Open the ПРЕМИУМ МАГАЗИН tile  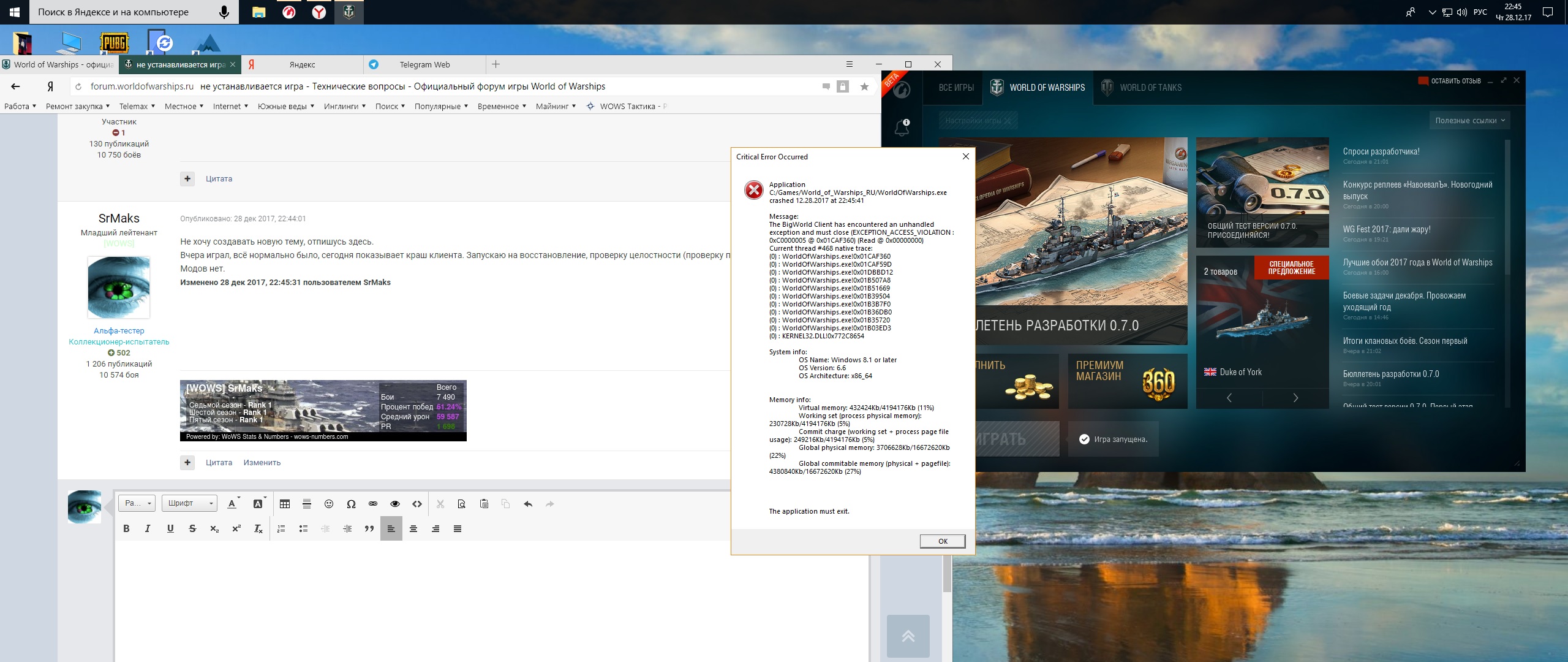click(x=1127, y=381)
